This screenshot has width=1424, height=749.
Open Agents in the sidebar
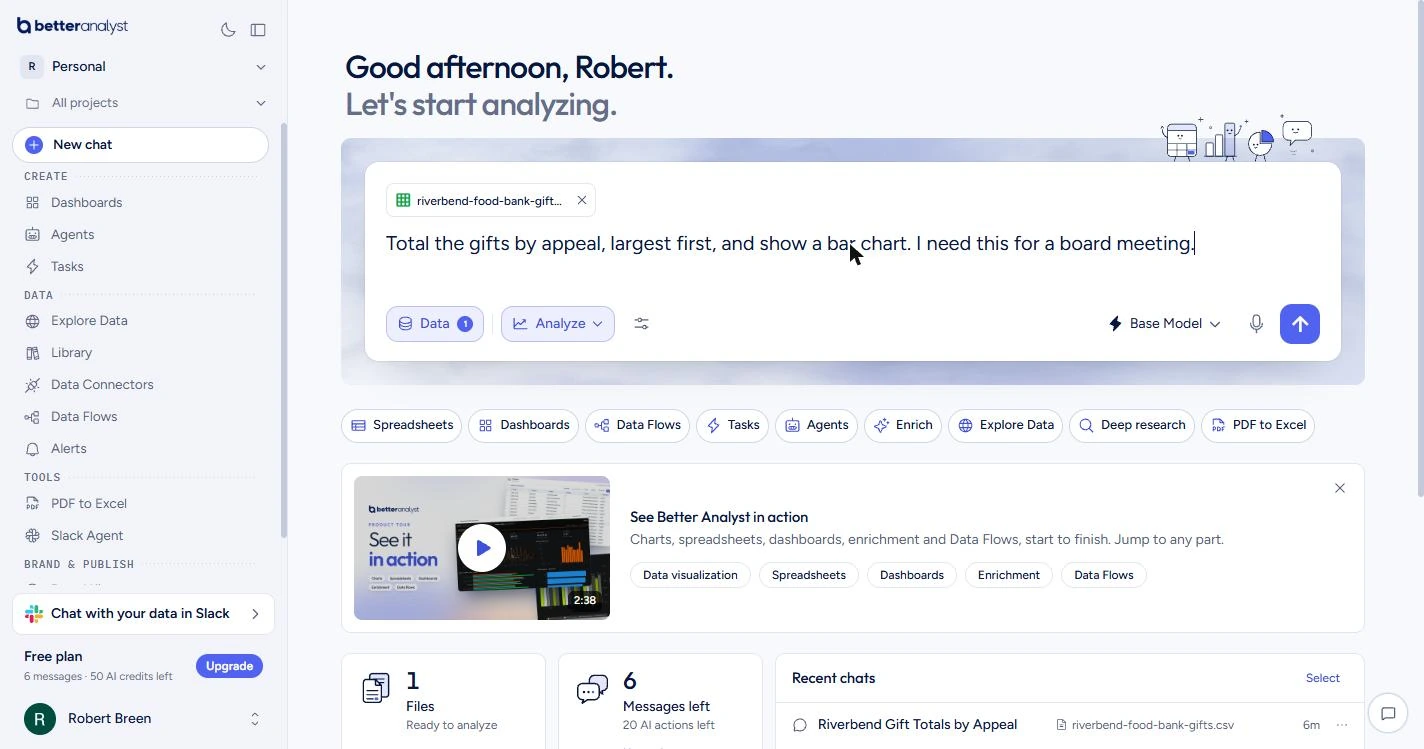point(73,235)
